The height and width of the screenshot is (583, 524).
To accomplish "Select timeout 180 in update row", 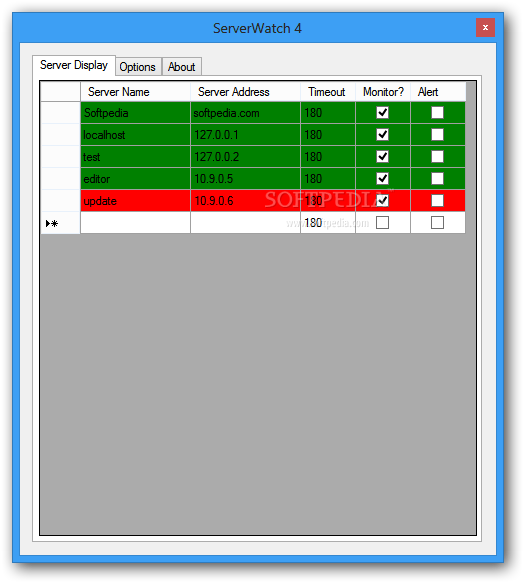I will click(328, 201).
